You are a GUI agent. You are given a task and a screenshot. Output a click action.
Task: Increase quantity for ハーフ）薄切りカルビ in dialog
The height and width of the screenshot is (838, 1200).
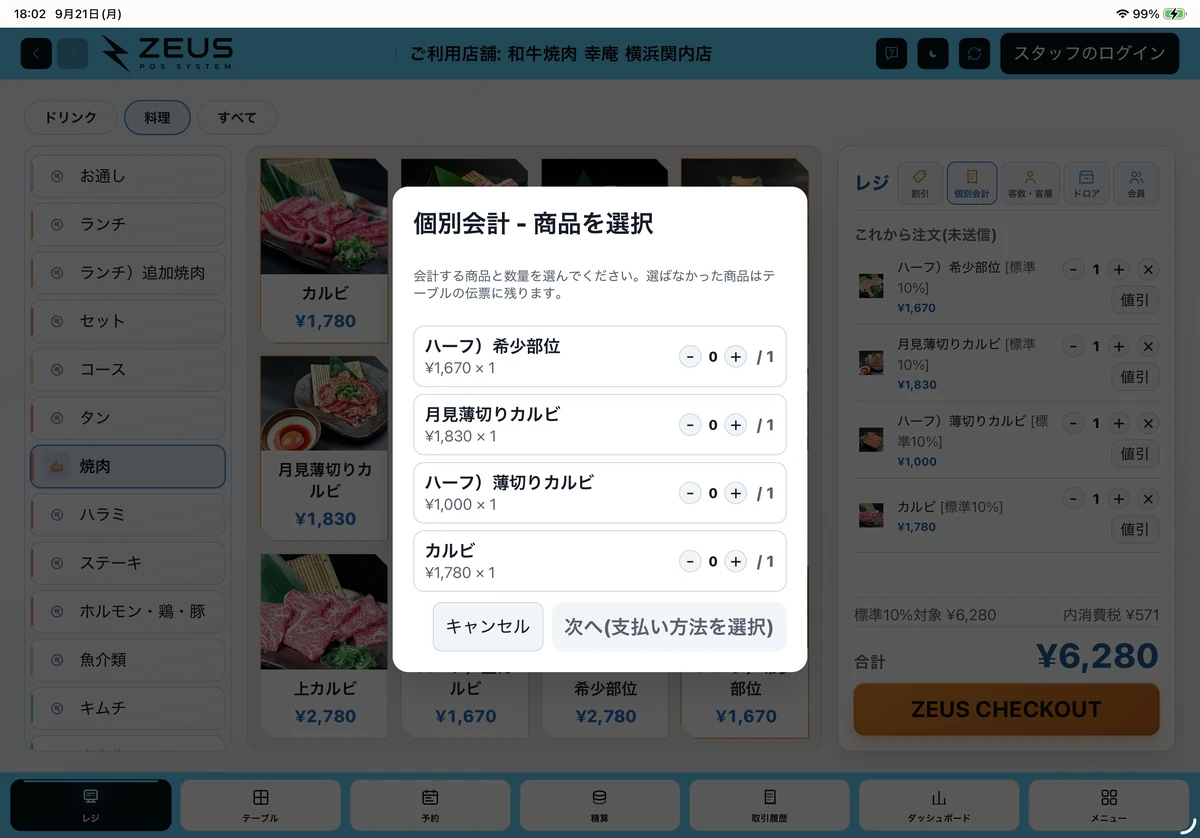pyautogui.click(x=736, y=493)
